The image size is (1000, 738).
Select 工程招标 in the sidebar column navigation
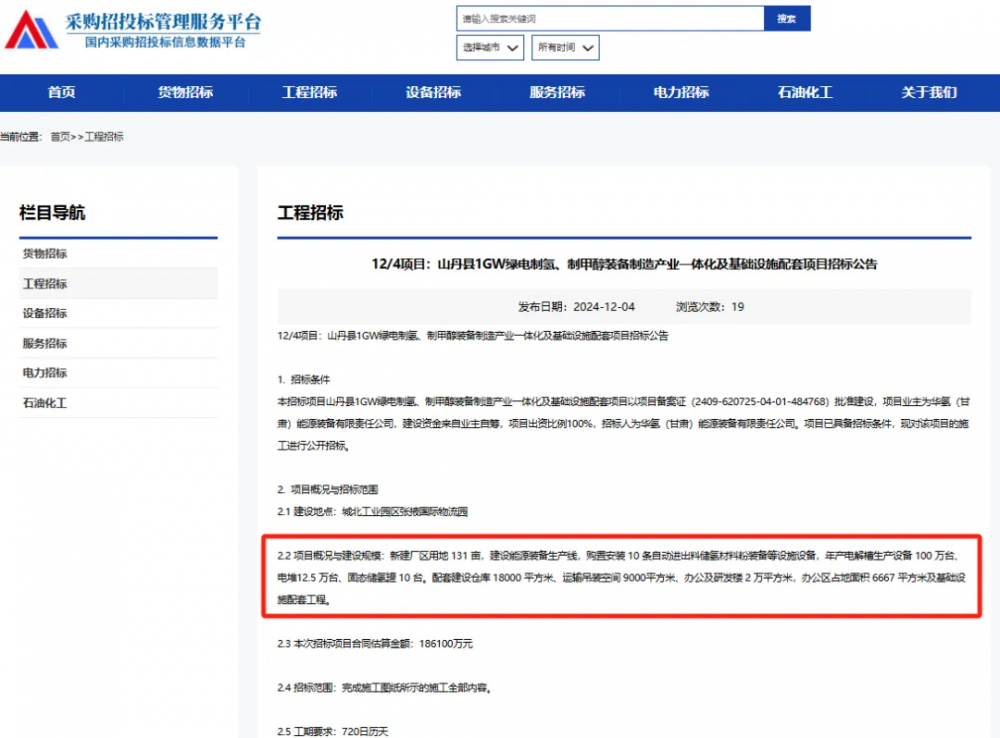click(119, 283)
